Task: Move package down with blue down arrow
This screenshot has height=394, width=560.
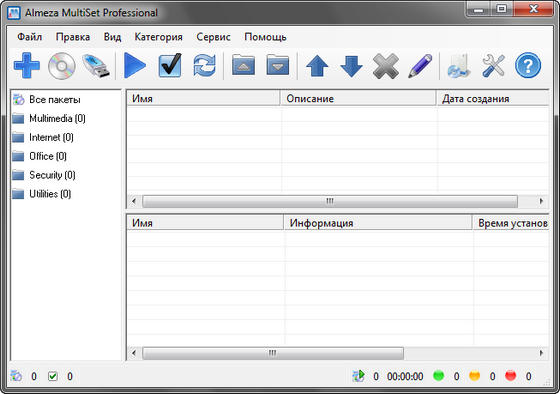Action: [351, 66]
